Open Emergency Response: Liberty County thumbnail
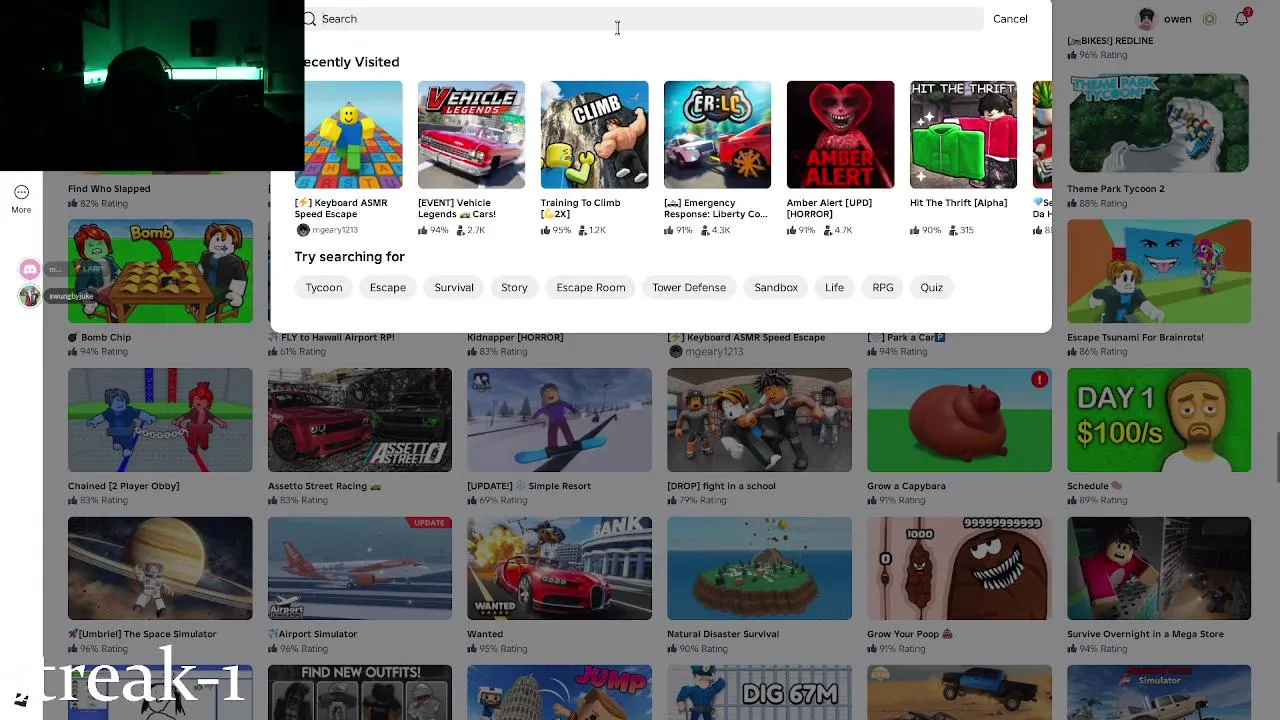 tap(717, 135)
